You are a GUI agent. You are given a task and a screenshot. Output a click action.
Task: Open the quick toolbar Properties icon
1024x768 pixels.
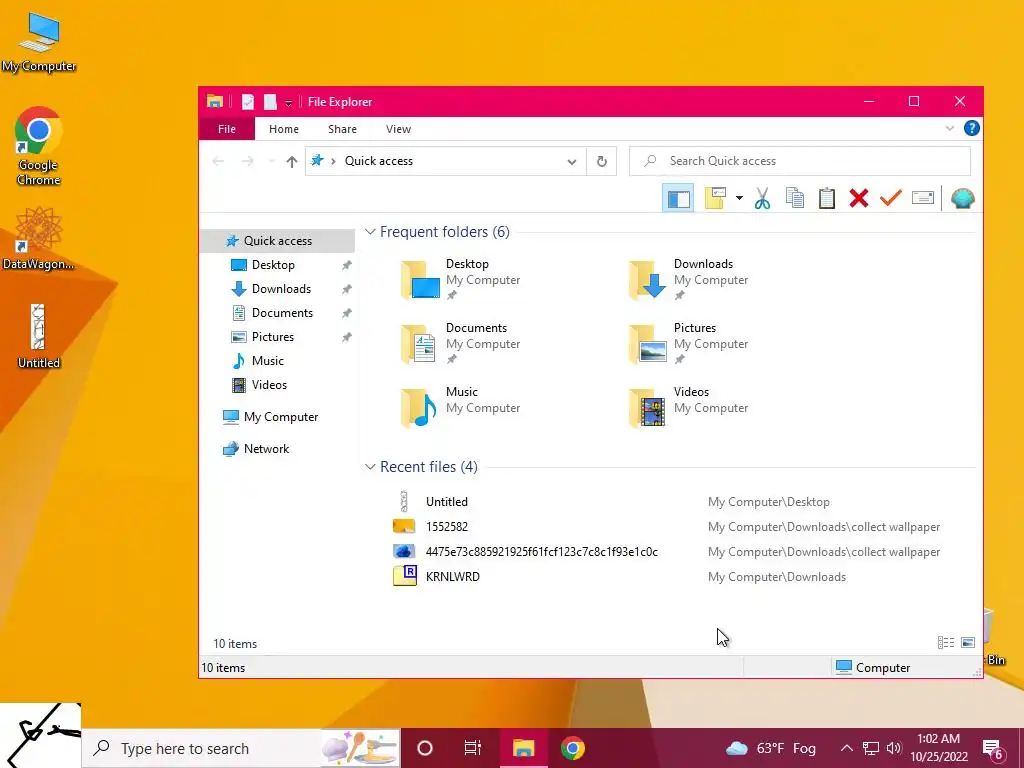pyautogui.click(x=248, y=102)
